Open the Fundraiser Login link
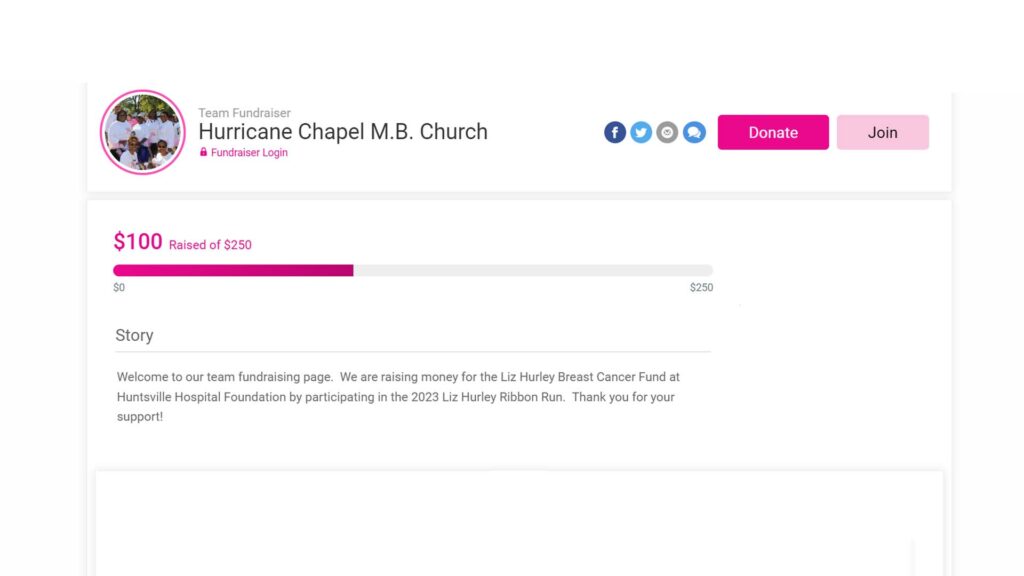The height and width of the screenshot is (576, 1024). [249, 152]
